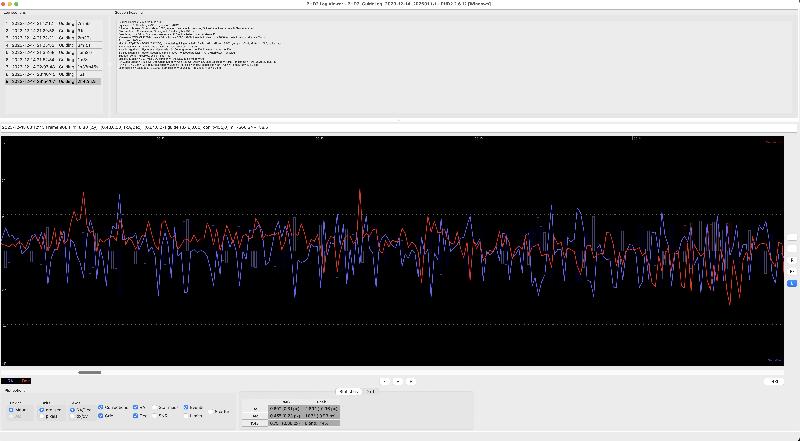The image size is (800, 441).
Task: Select the highlighted session row 9
Action: point(53,82)
